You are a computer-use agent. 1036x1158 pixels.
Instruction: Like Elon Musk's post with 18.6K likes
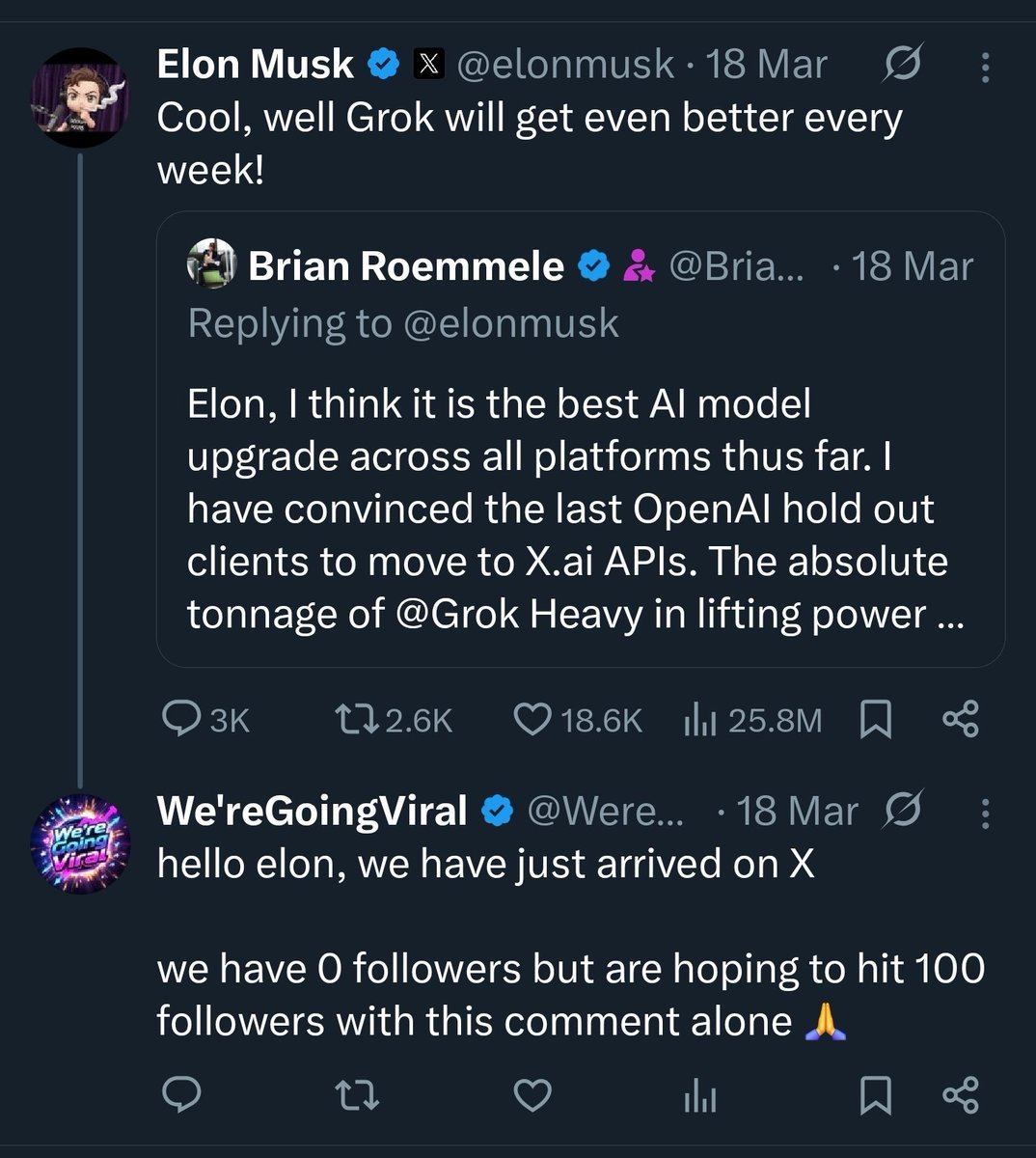point(577,720)
